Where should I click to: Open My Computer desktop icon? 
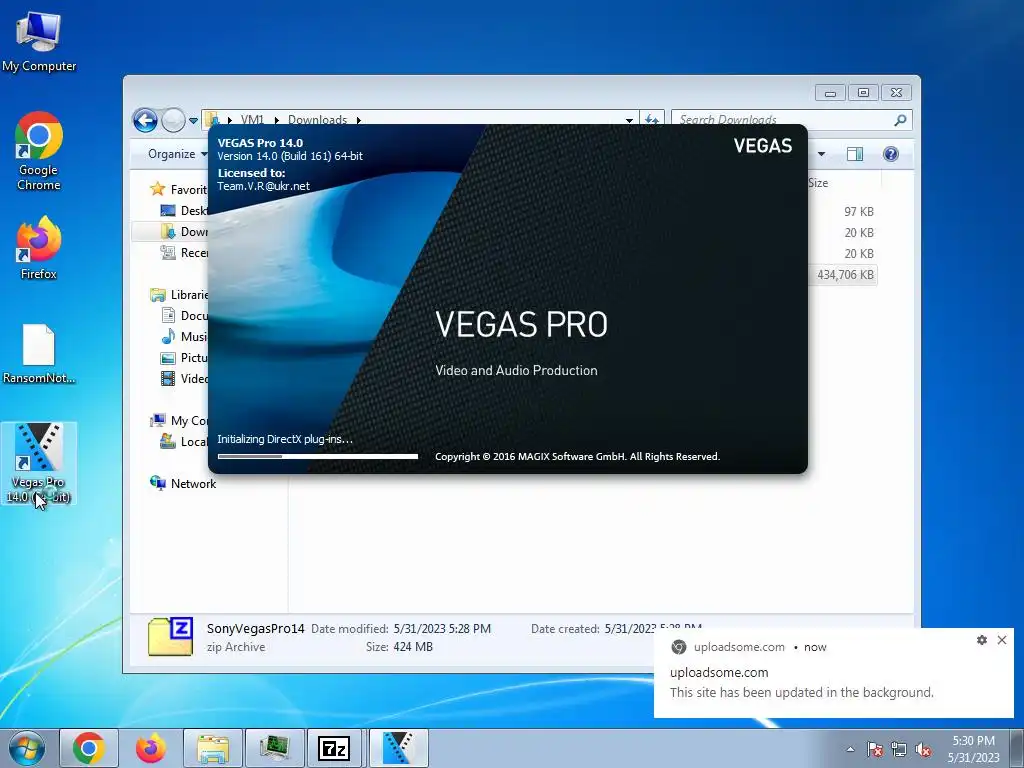pos(39,40)
